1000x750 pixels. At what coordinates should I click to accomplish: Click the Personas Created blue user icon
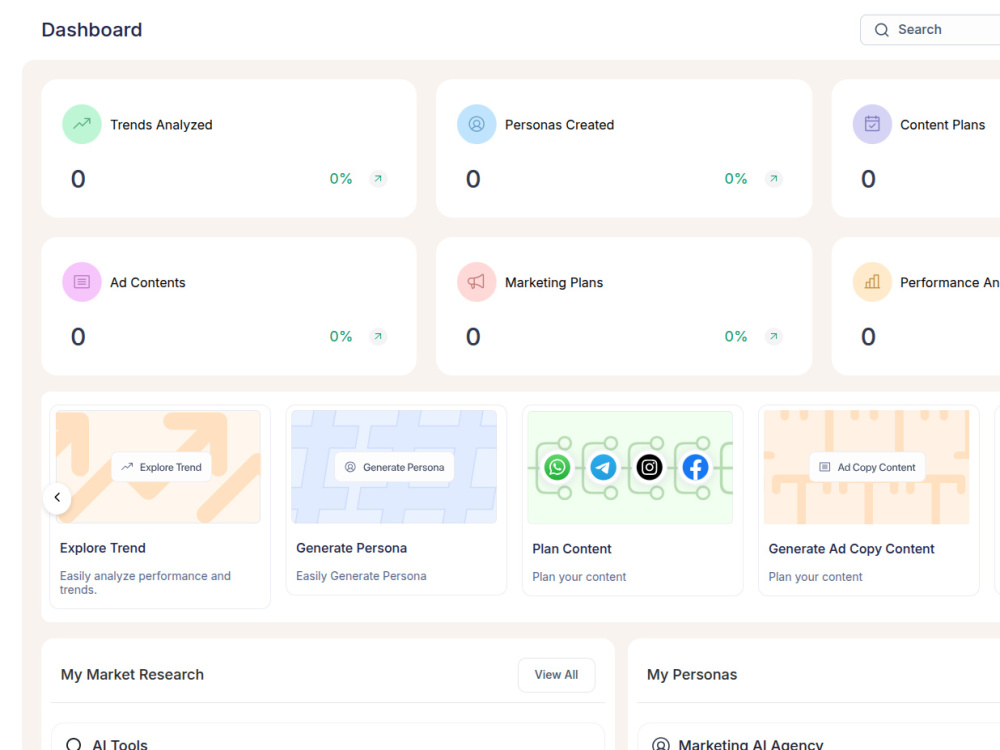click(x=476, y=124)
